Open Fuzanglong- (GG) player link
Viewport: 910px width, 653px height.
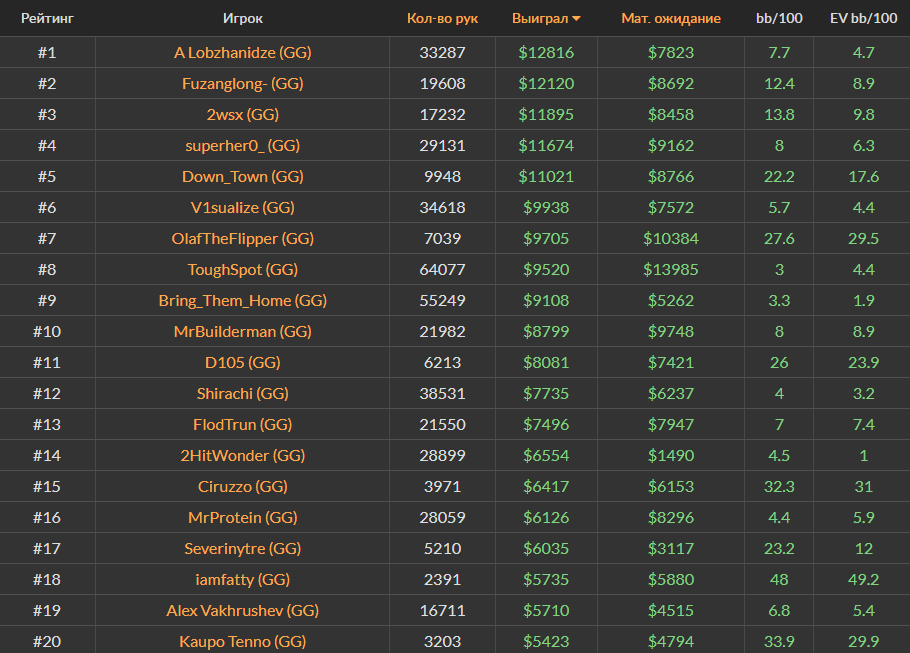pyautogui.click(x=243, y=83)
